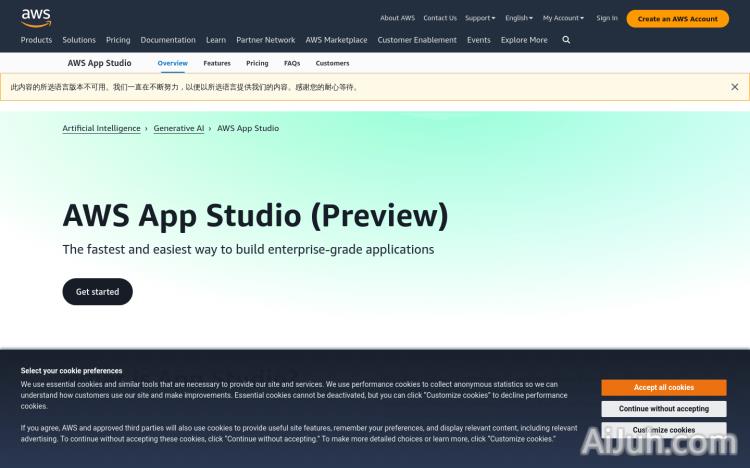Image resolution: width=750 pixels, height=468 pixels.
Task: Open the Products menu
Action: point(36,40)
